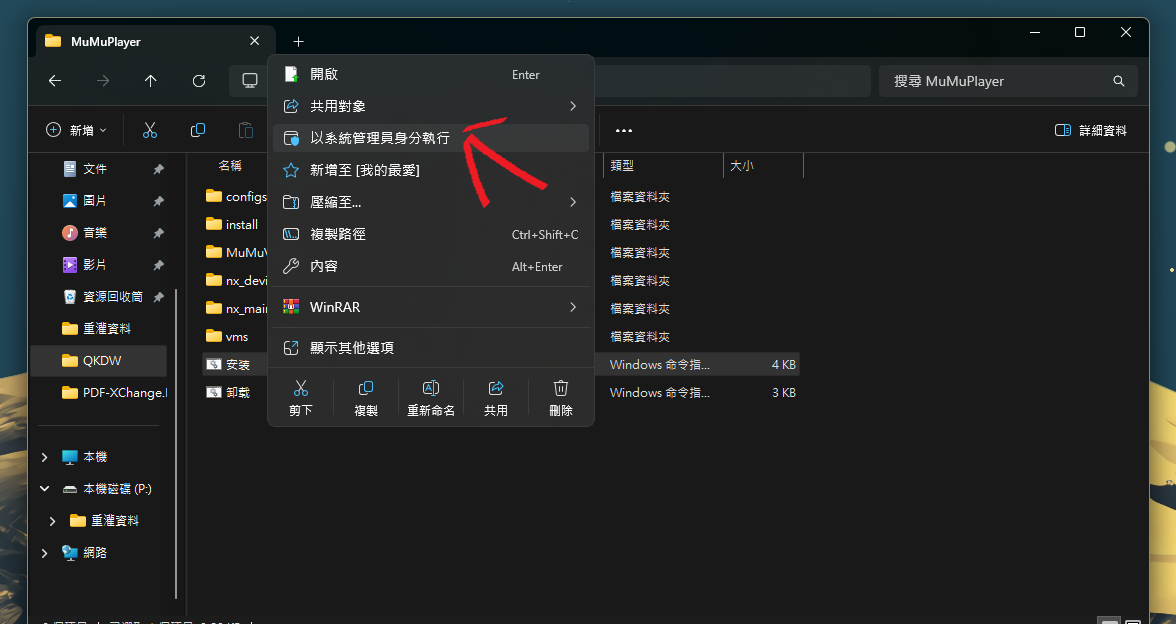Open the three-dots See more menu
Image resolution: width=1176 pixels, height=624 pixels.
pos(624,130)
